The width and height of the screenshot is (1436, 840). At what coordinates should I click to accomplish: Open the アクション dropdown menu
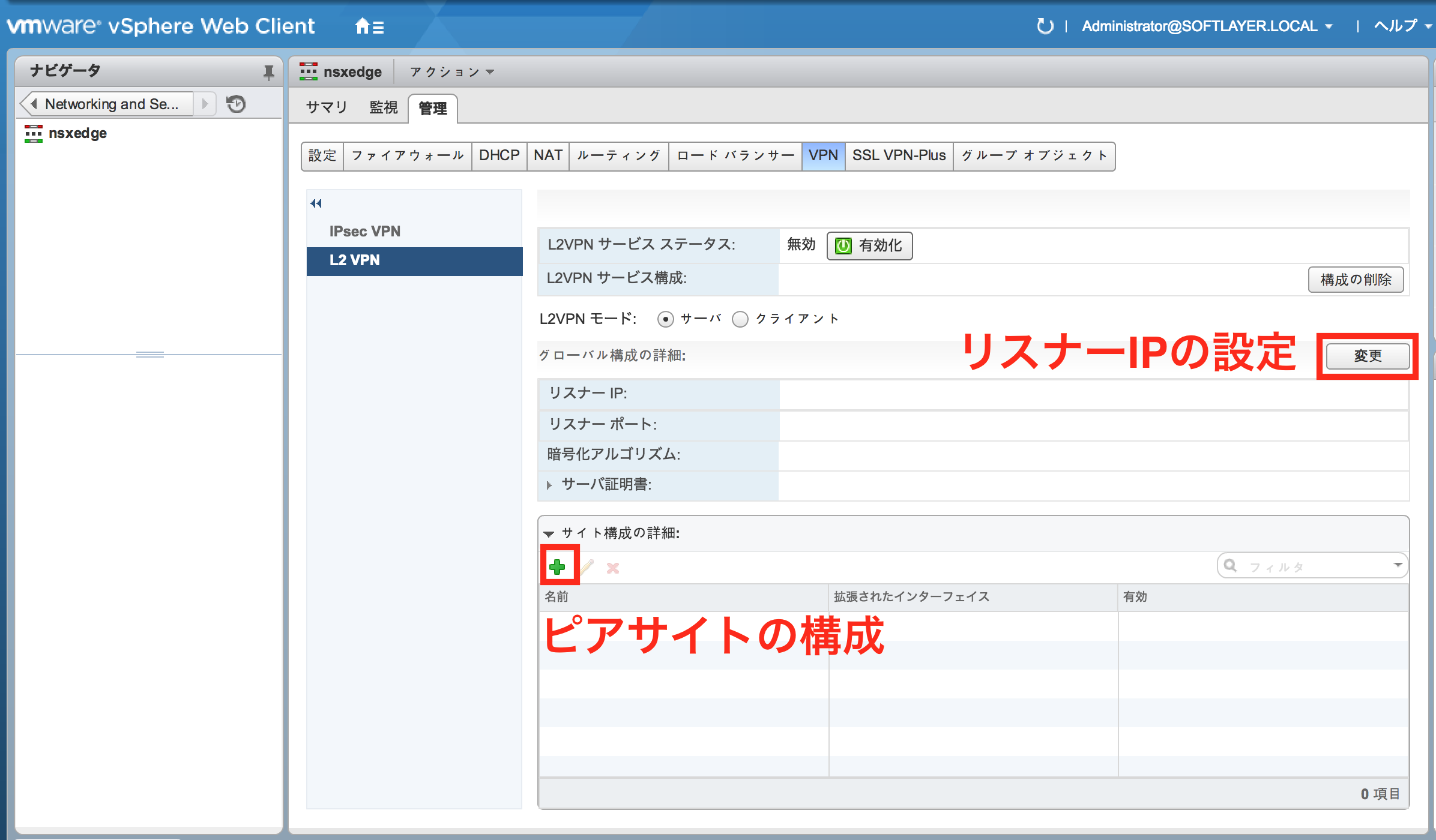[451, 72]
